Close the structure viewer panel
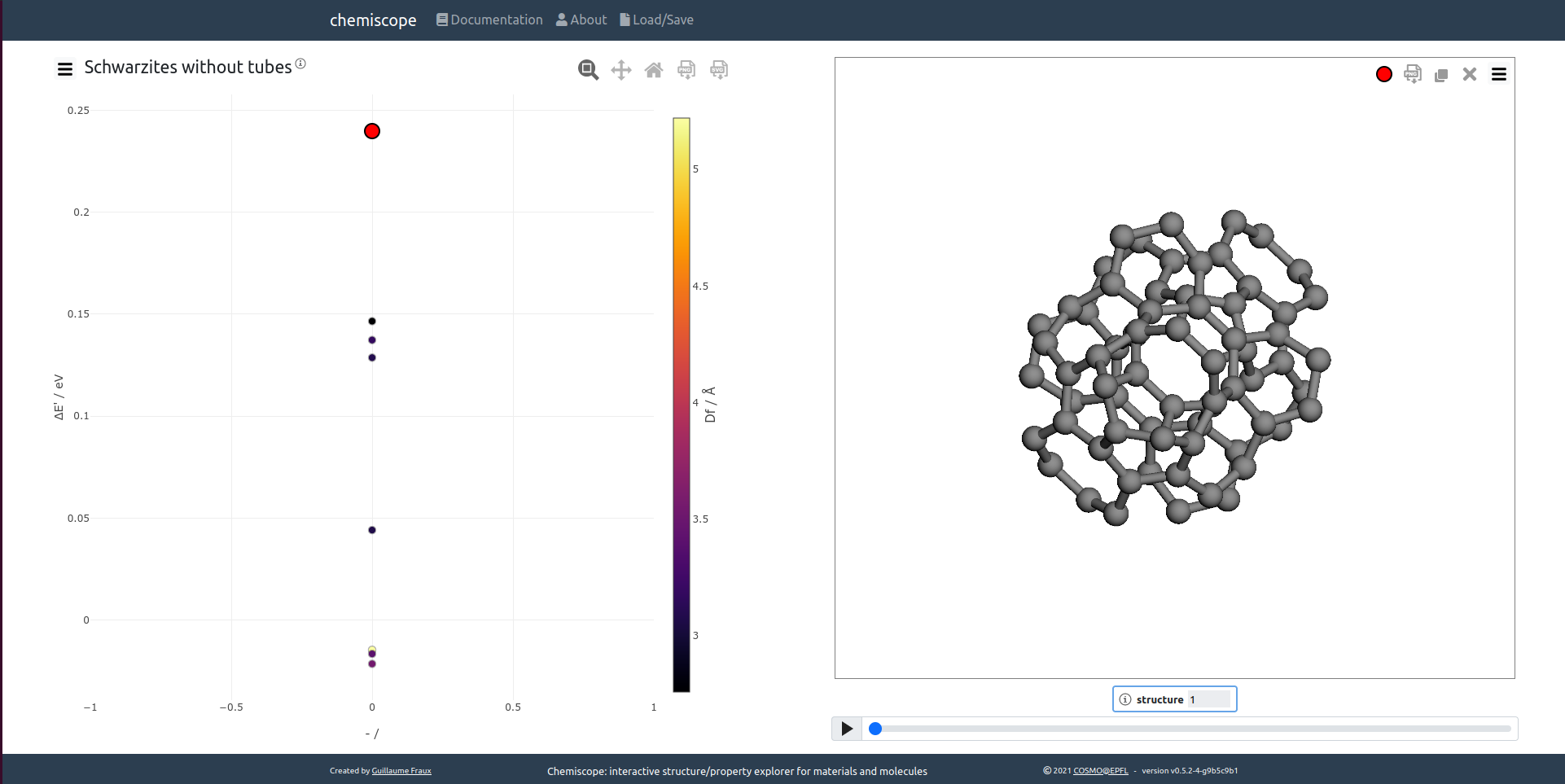 click(1470, 73)
